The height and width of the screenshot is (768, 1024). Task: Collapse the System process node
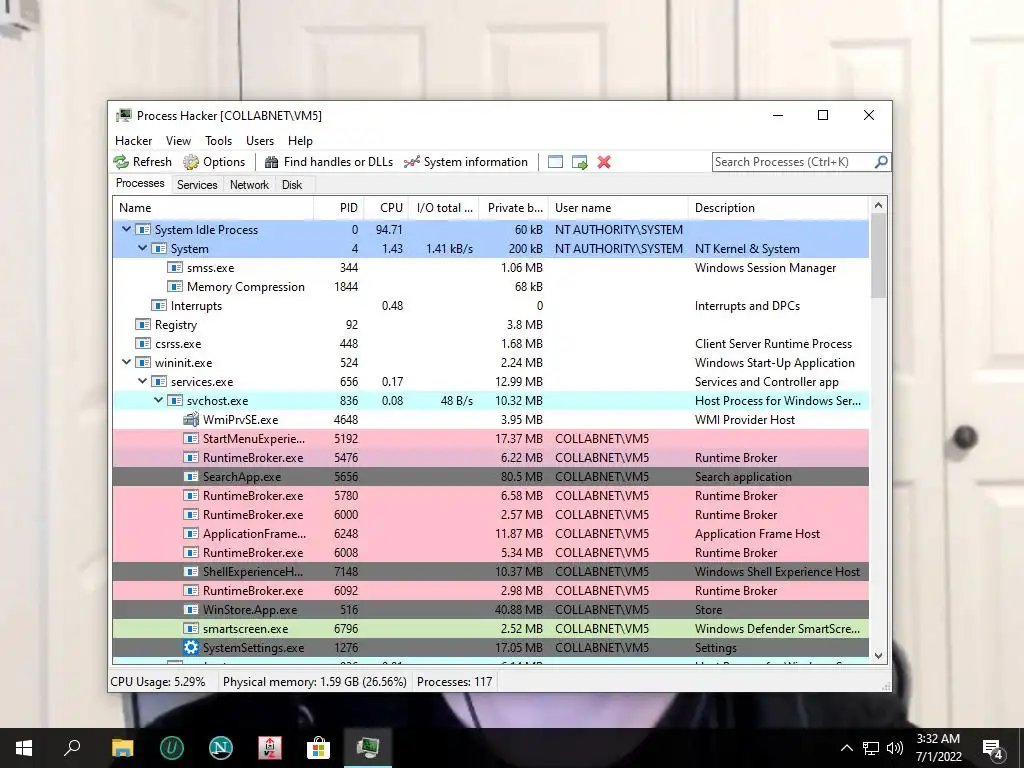pos(142,248)
